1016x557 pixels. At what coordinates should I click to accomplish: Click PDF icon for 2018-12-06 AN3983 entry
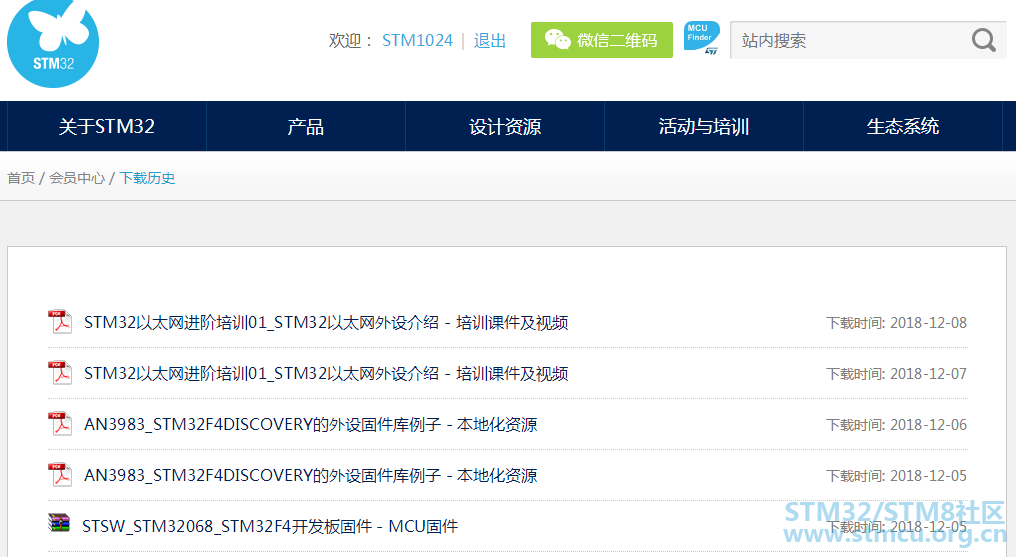click(x=60, y=424)
